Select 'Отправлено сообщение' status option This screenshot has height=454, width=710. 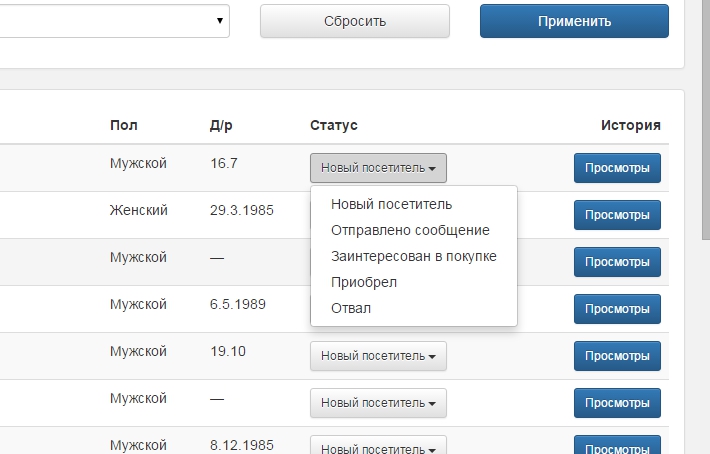[410, 230]
